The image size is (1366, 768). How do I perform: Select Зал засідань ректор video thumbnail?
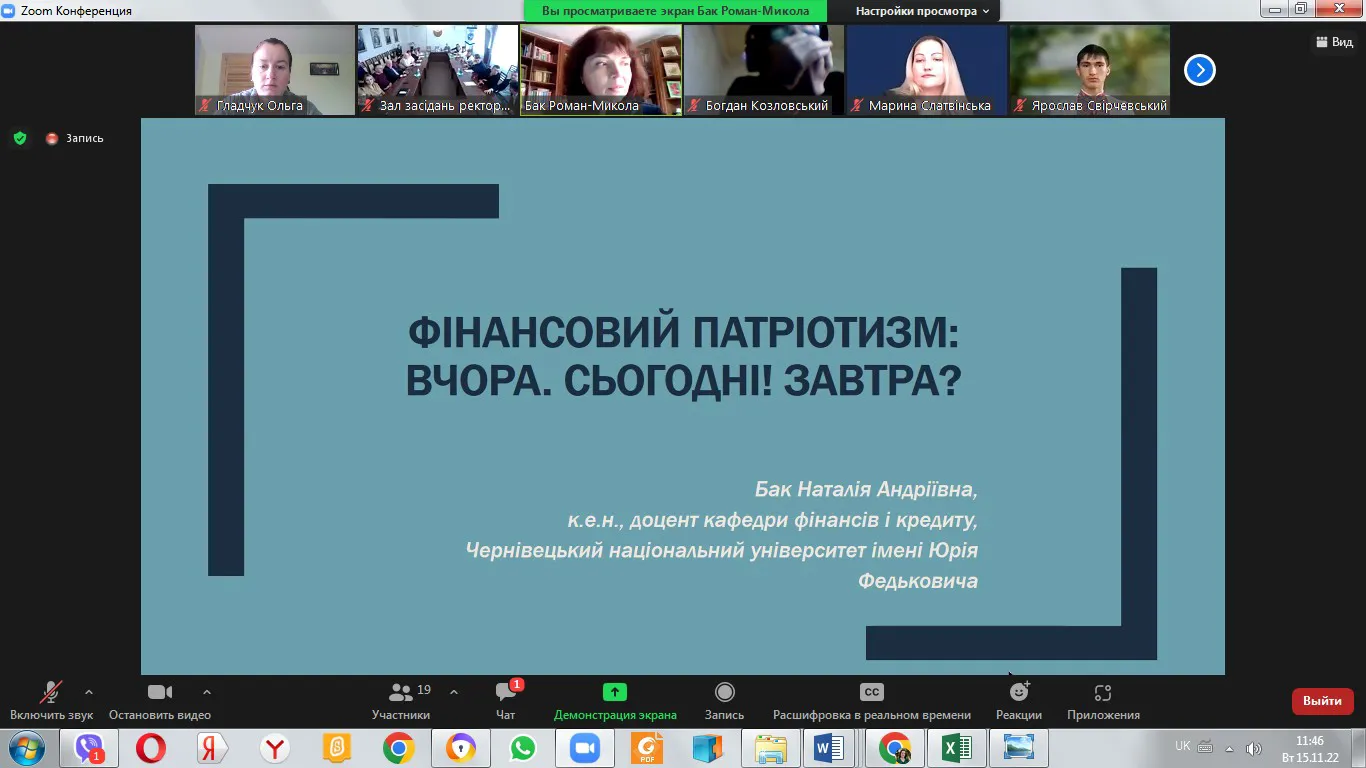[x=438, y=70]
